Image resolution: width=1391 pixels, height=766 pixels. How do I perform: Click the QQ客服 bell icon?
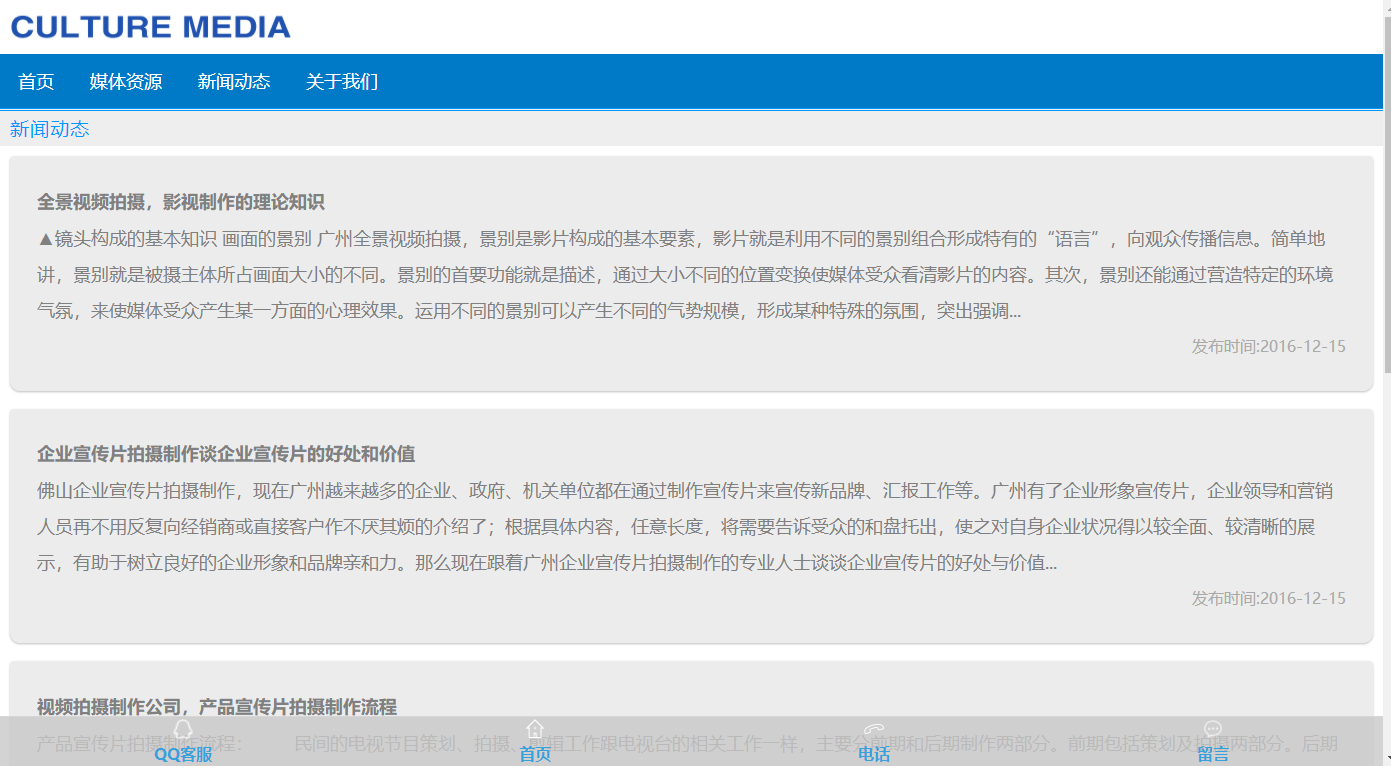click(x=183, y=729)
